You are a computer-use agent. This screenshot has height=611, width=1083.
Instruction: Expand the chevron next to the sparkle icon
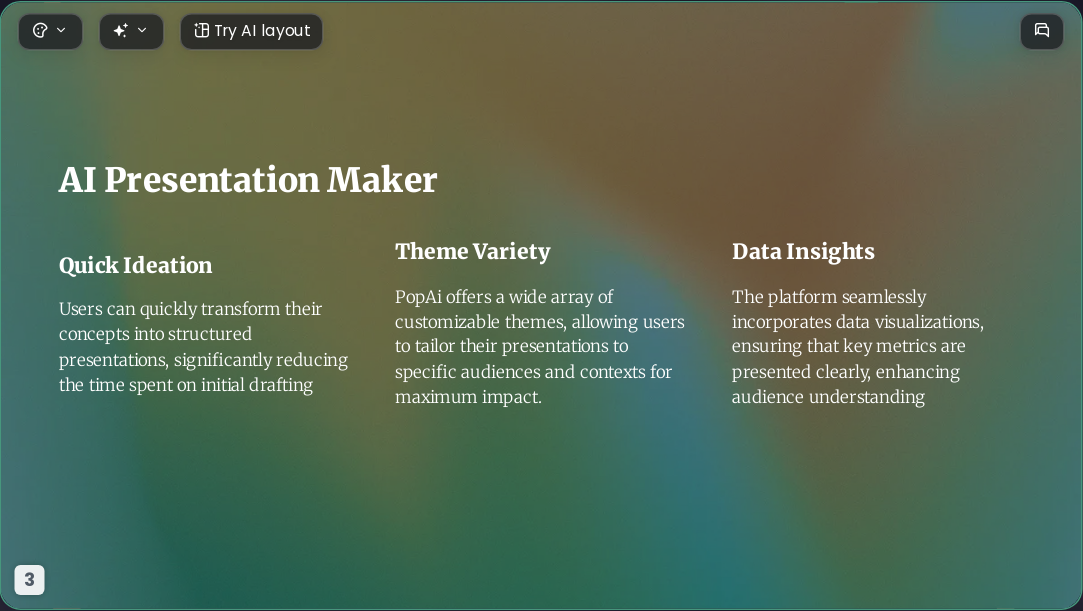(142, 30)
